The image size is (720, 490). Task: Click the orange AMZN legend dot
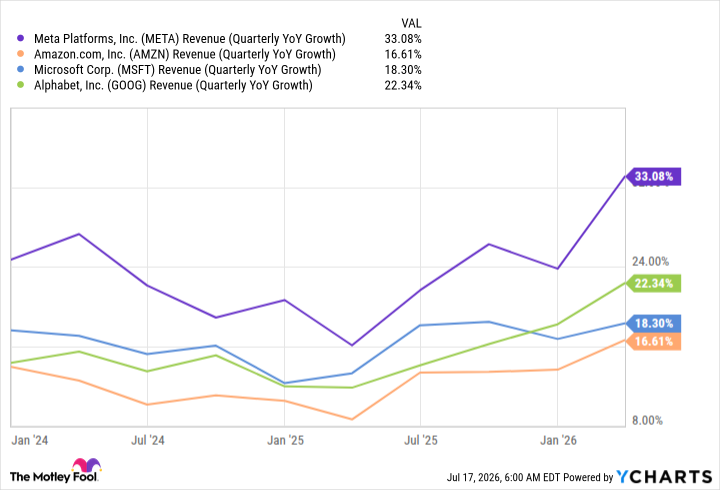[20, 54]
